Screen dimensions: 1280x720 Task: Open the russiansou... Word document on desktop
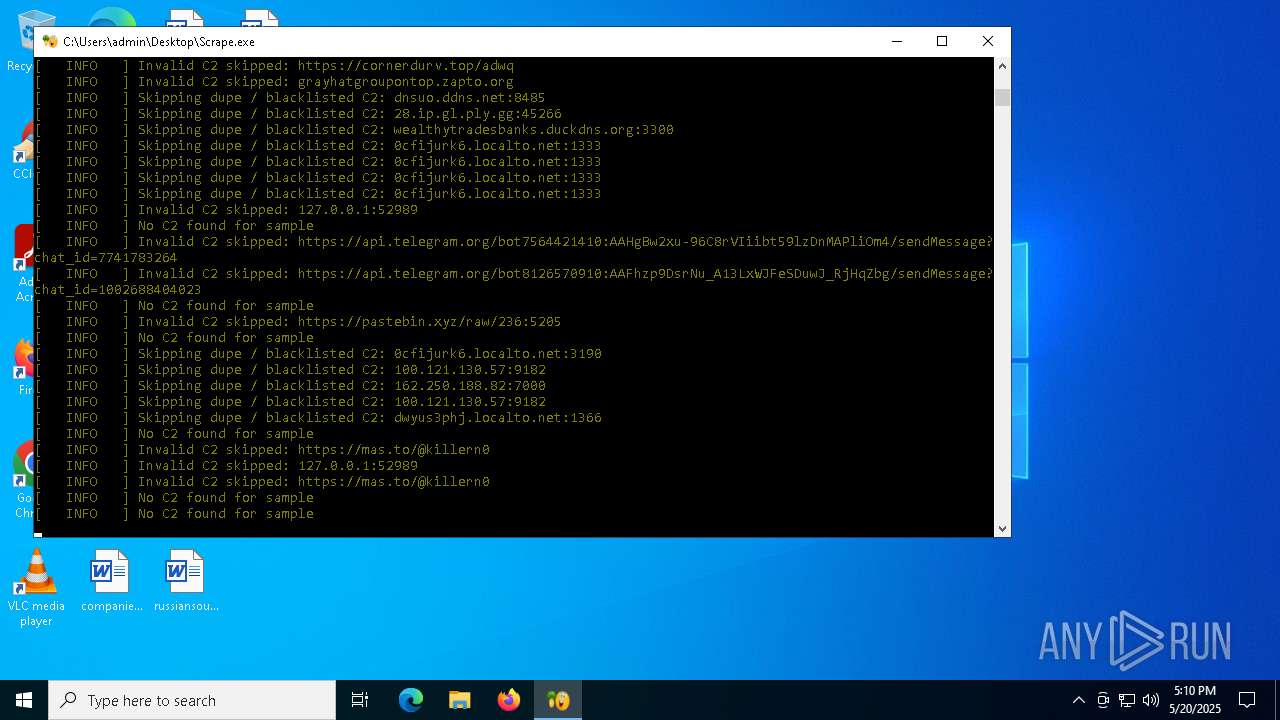(186, 581)
